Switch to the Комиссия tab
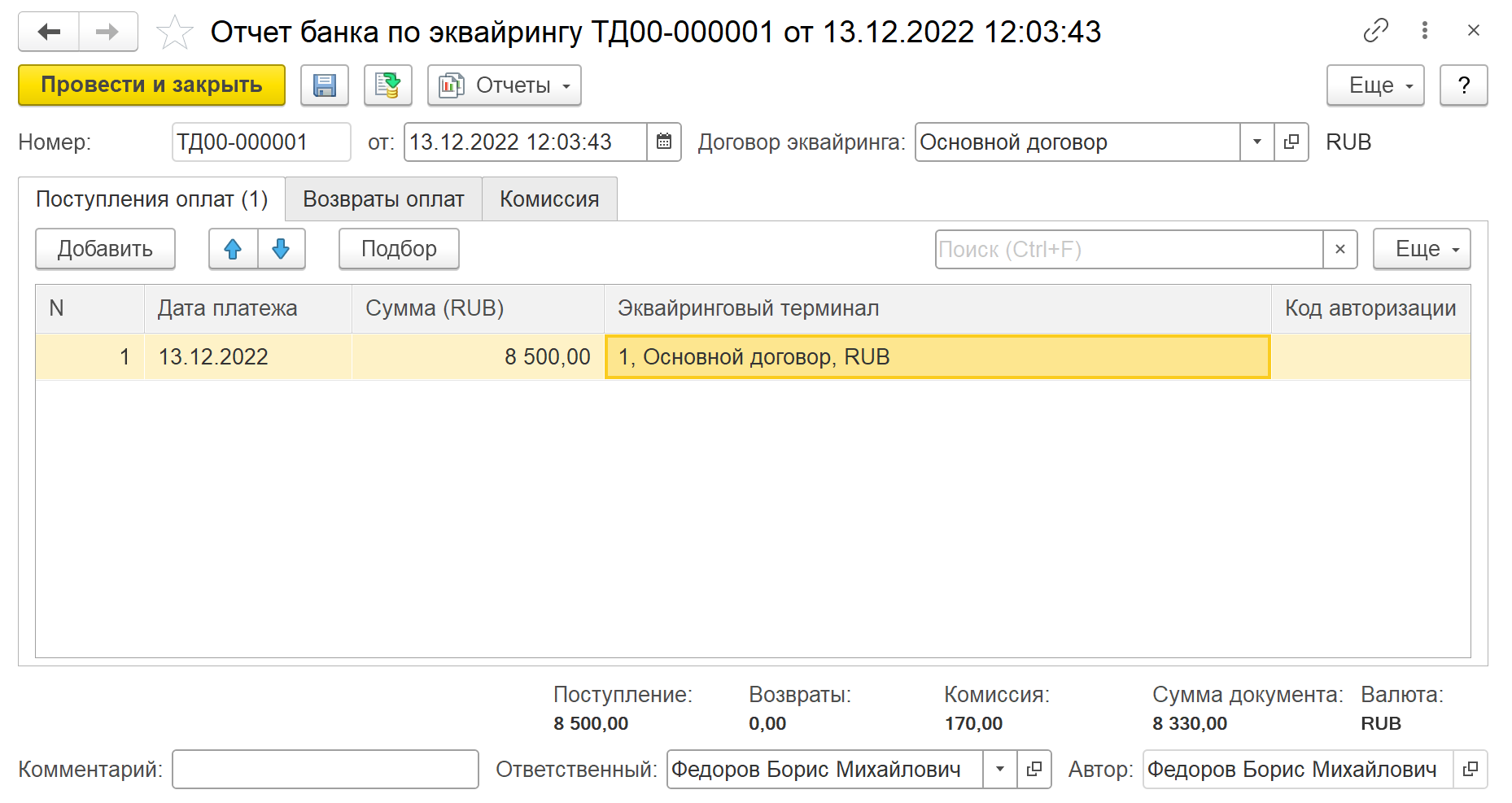The image size is (1512, 803). [549, 199]
